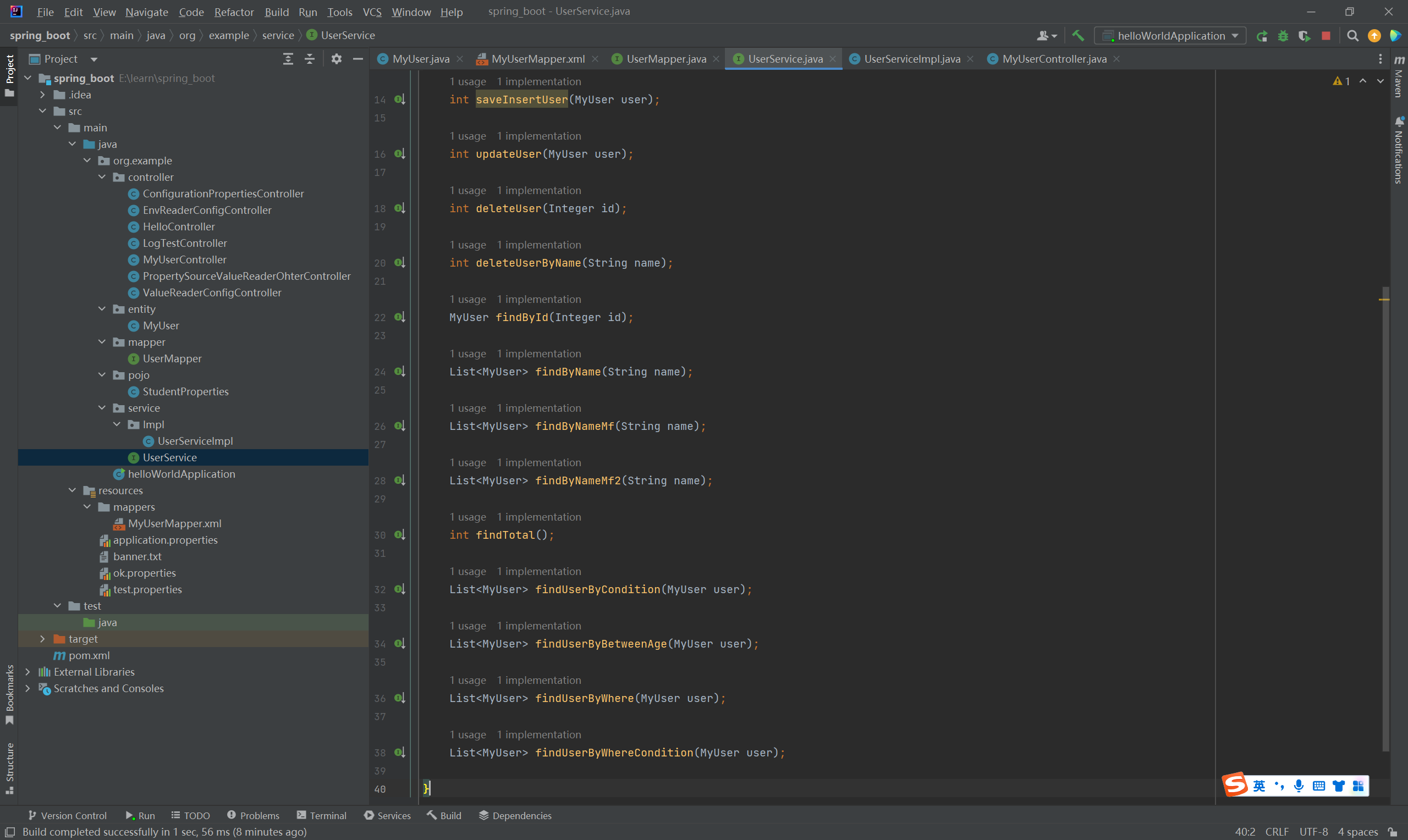
Task: Click the yellow warning marker on scrollbar
Action: (x=1384, y=299)
